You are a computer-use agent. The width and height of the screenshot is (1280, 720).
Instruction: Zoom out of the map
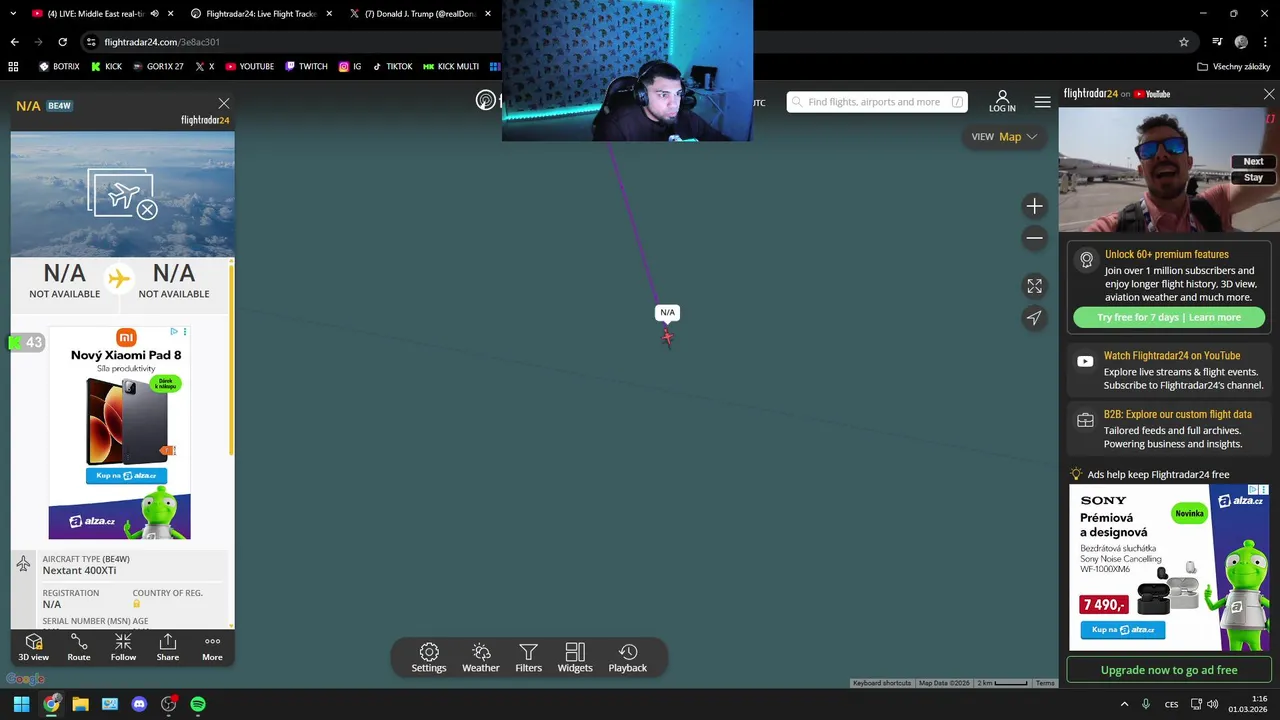(x=1034, y=238)
